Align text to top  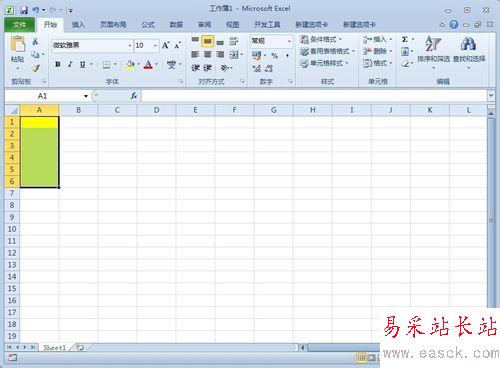[x=195, y=41]
